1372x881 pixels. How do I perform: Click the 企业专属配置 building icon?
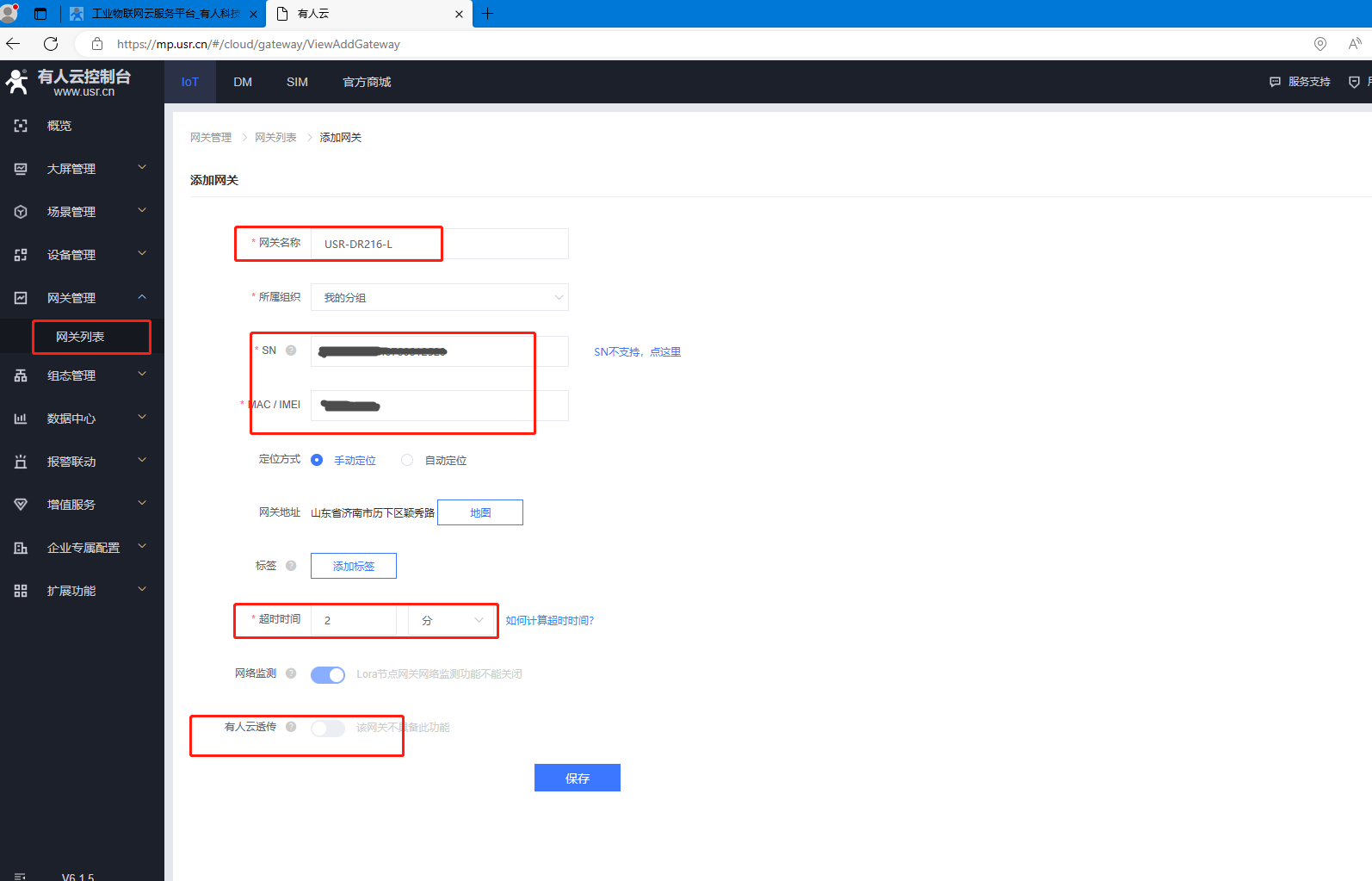tap(21, 548)
